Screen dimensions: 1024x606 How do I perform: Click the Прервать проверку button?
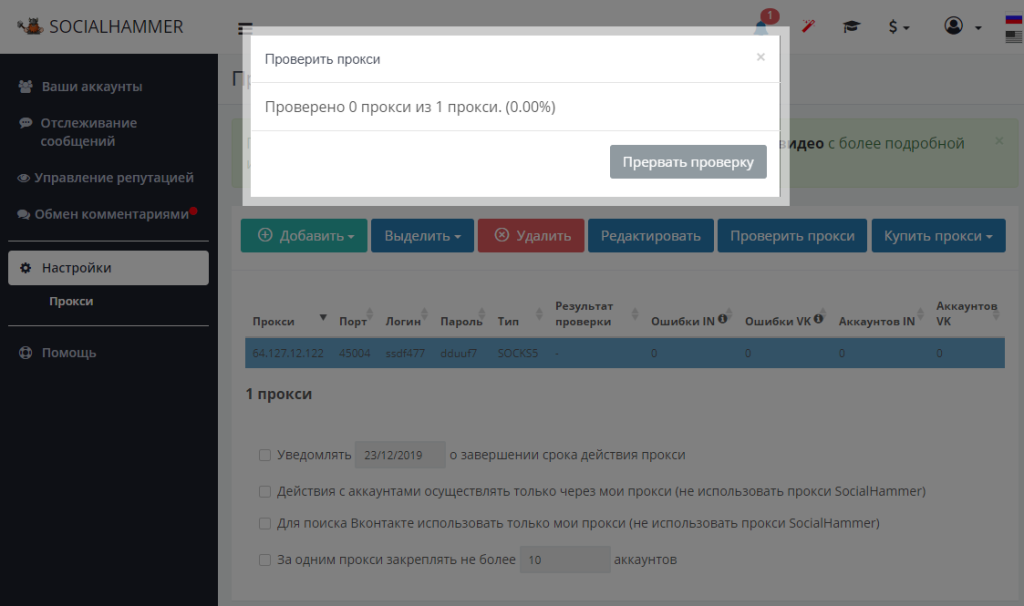point(688,162)
